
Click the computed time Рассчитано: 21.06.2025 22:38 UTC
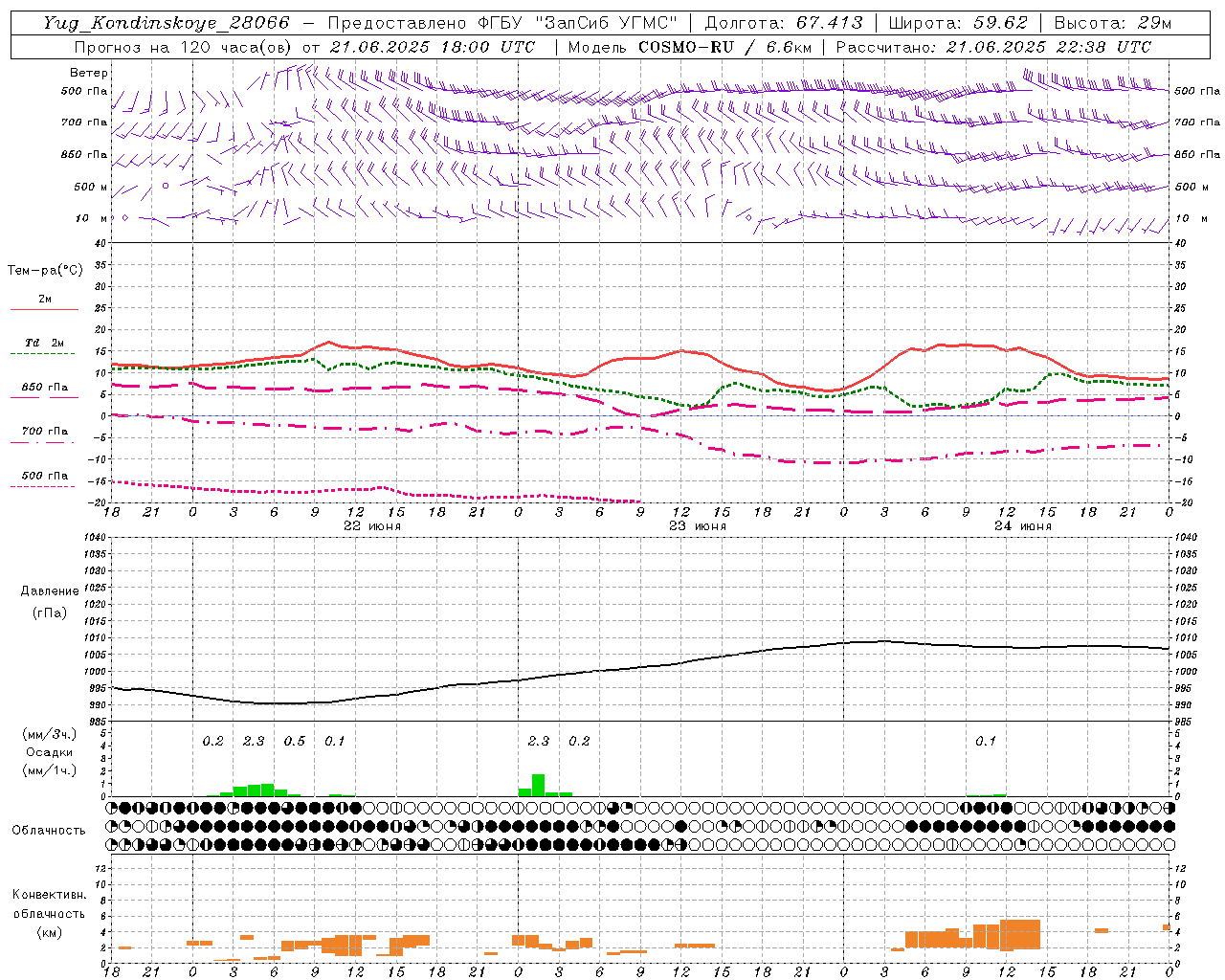[993, 47]
